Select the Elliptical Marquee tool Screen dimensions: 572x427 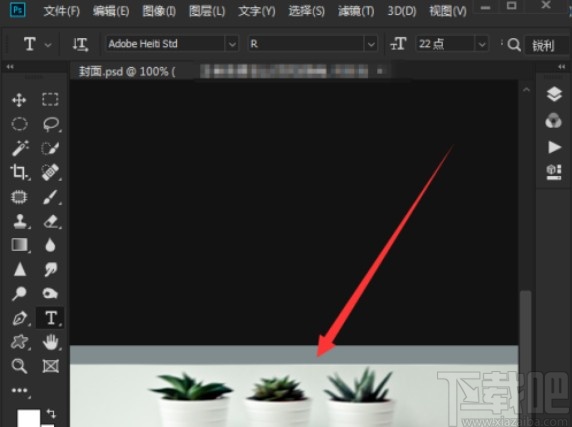[19, 124]
